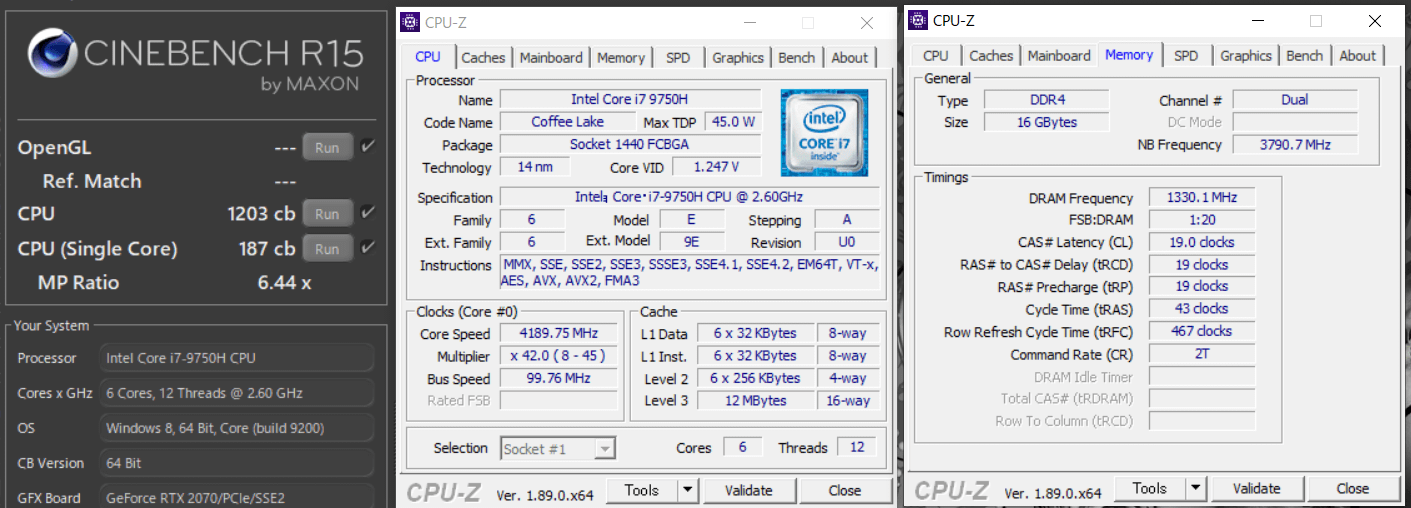
Task: Open About tab in right CPU-Z window
Action: [x=1358, y=56]
